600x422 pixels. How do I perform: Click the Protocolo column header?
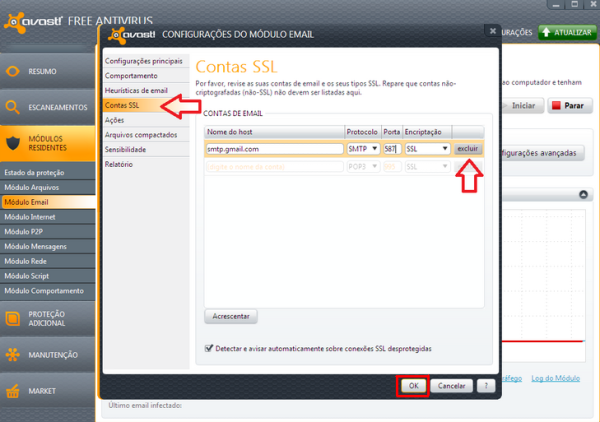click(x=363, y=132)
